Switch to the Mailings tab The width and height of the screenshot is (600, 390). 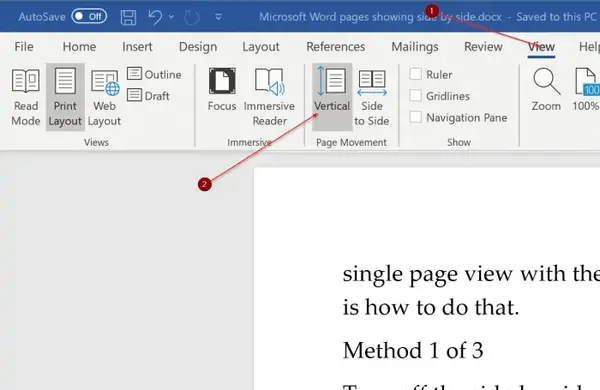coord(415,47)
